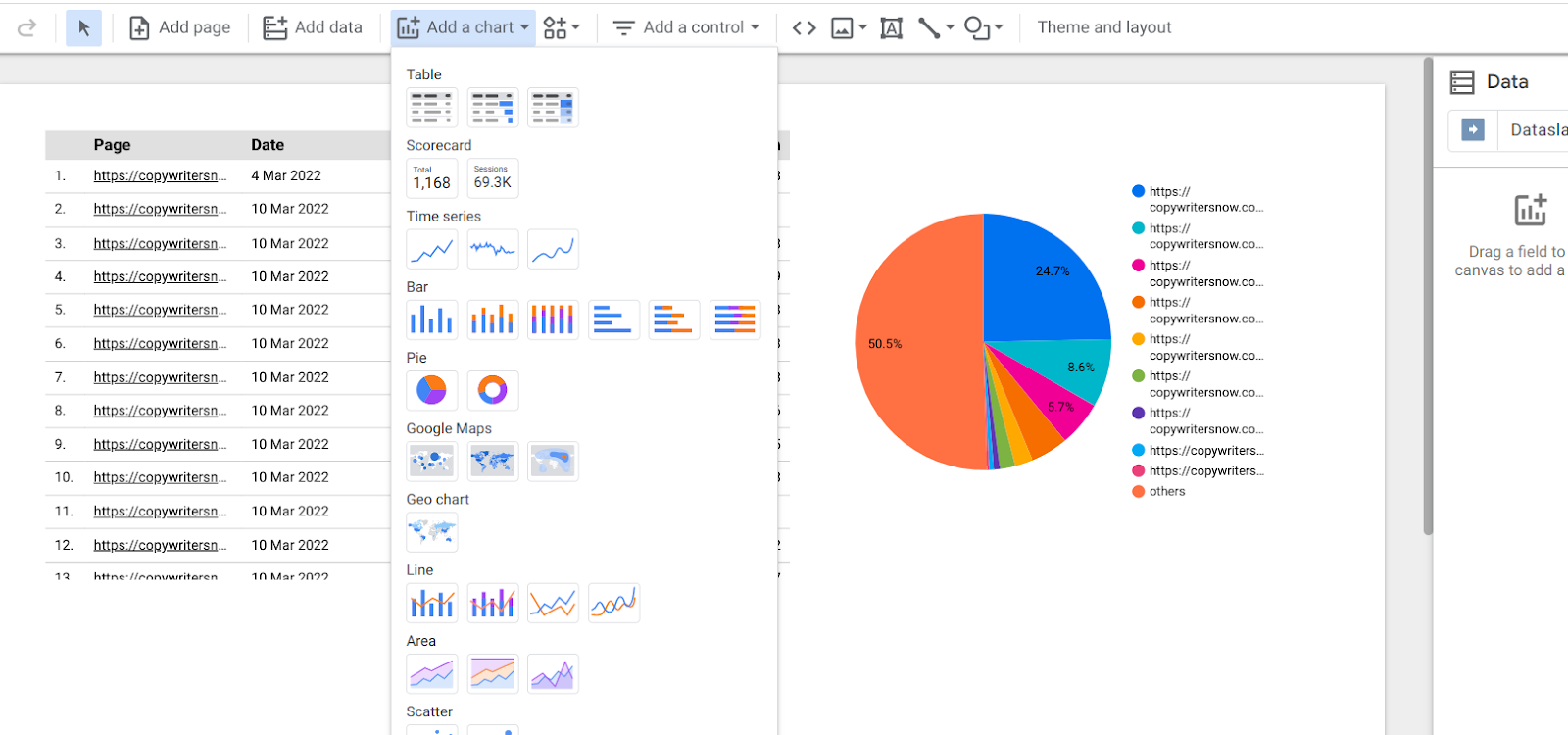Click the Page column header
The image size is (1568, 735).
(112, 145)
